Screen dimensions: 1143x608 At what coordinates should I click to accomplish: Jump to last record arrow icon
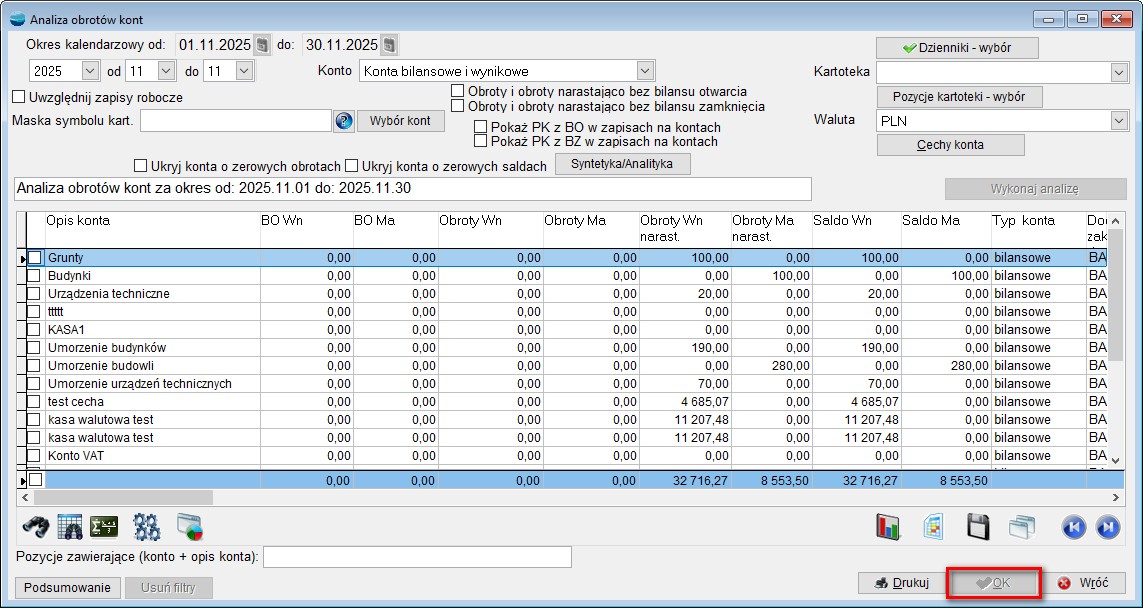(1107, 526)
